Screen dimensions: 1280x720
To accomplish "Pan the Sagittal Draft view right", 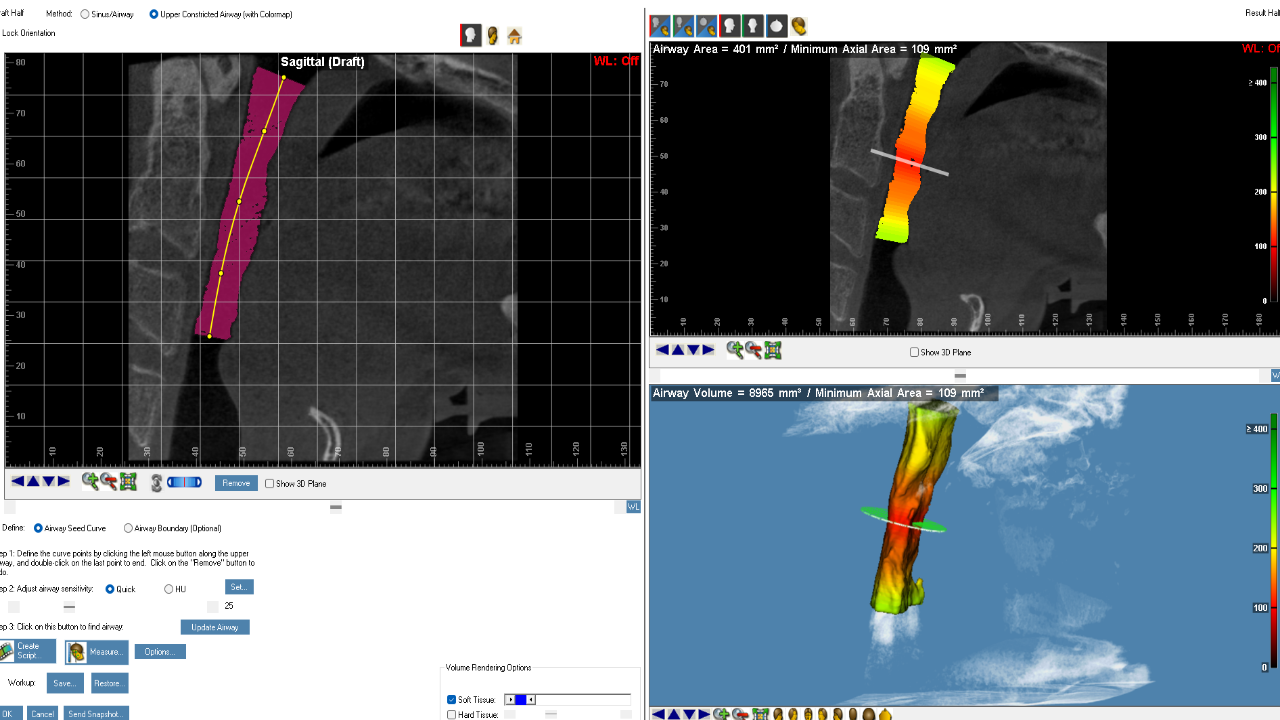I will click(64, 482).
